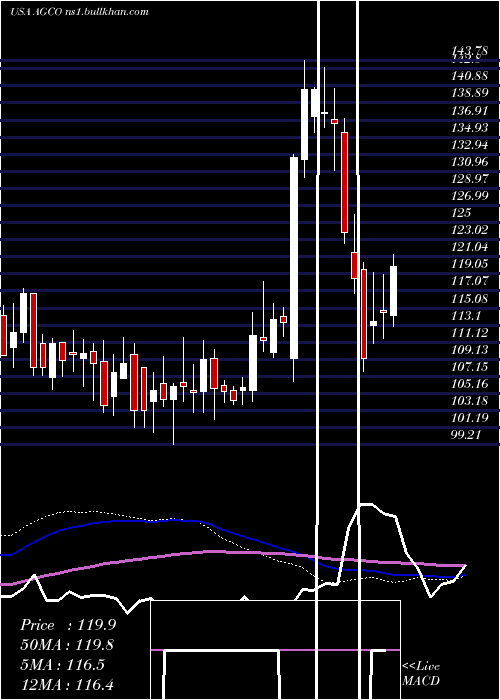Click the 107.15 price axis label
Viewport: 500px width, 700px height.
point(469,366)
